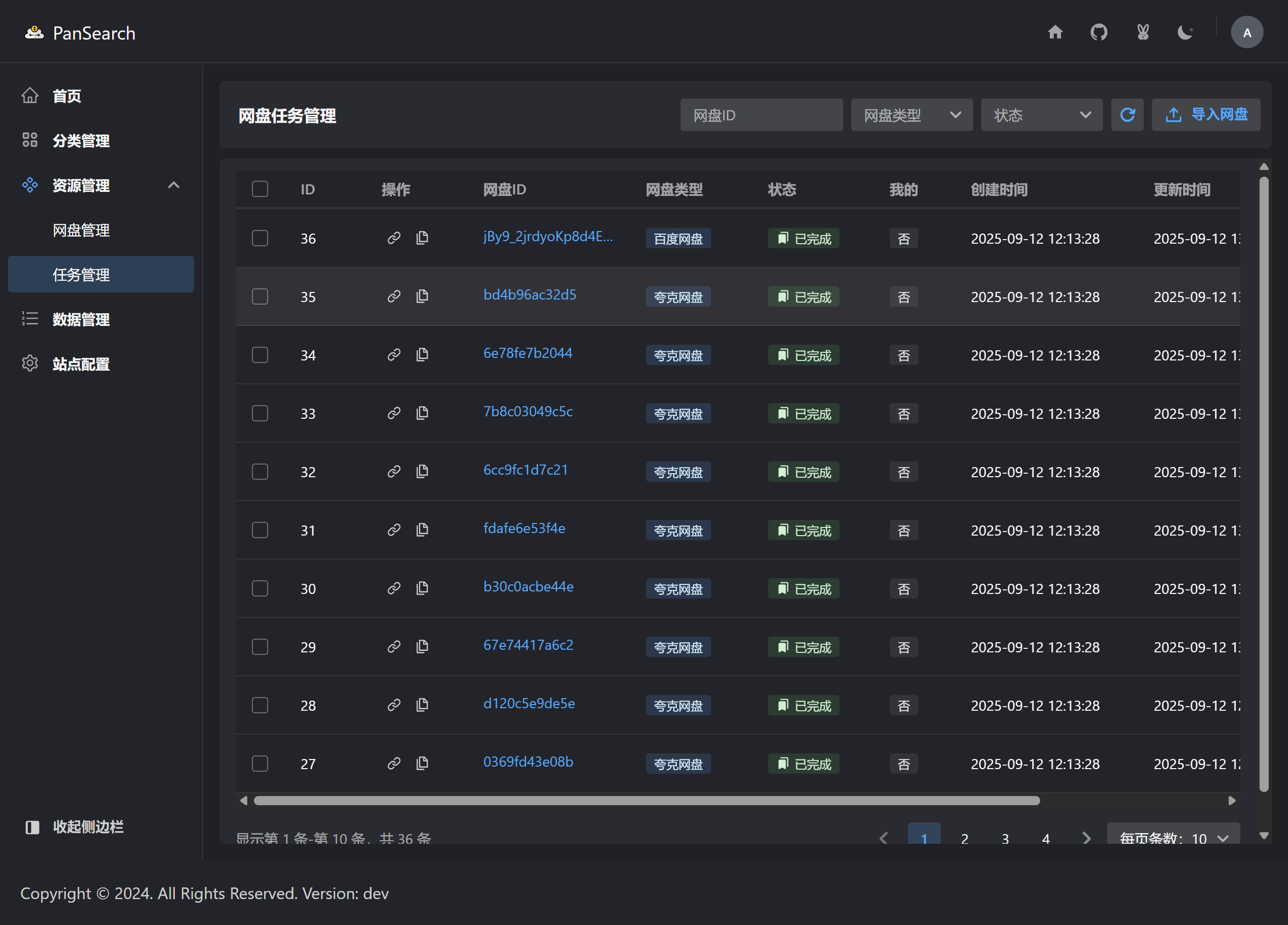Image resolution: width=1288 pixels, height=925 pixels.
Task: Open link bd4b96ac32d5
Action: click(529, 294)
